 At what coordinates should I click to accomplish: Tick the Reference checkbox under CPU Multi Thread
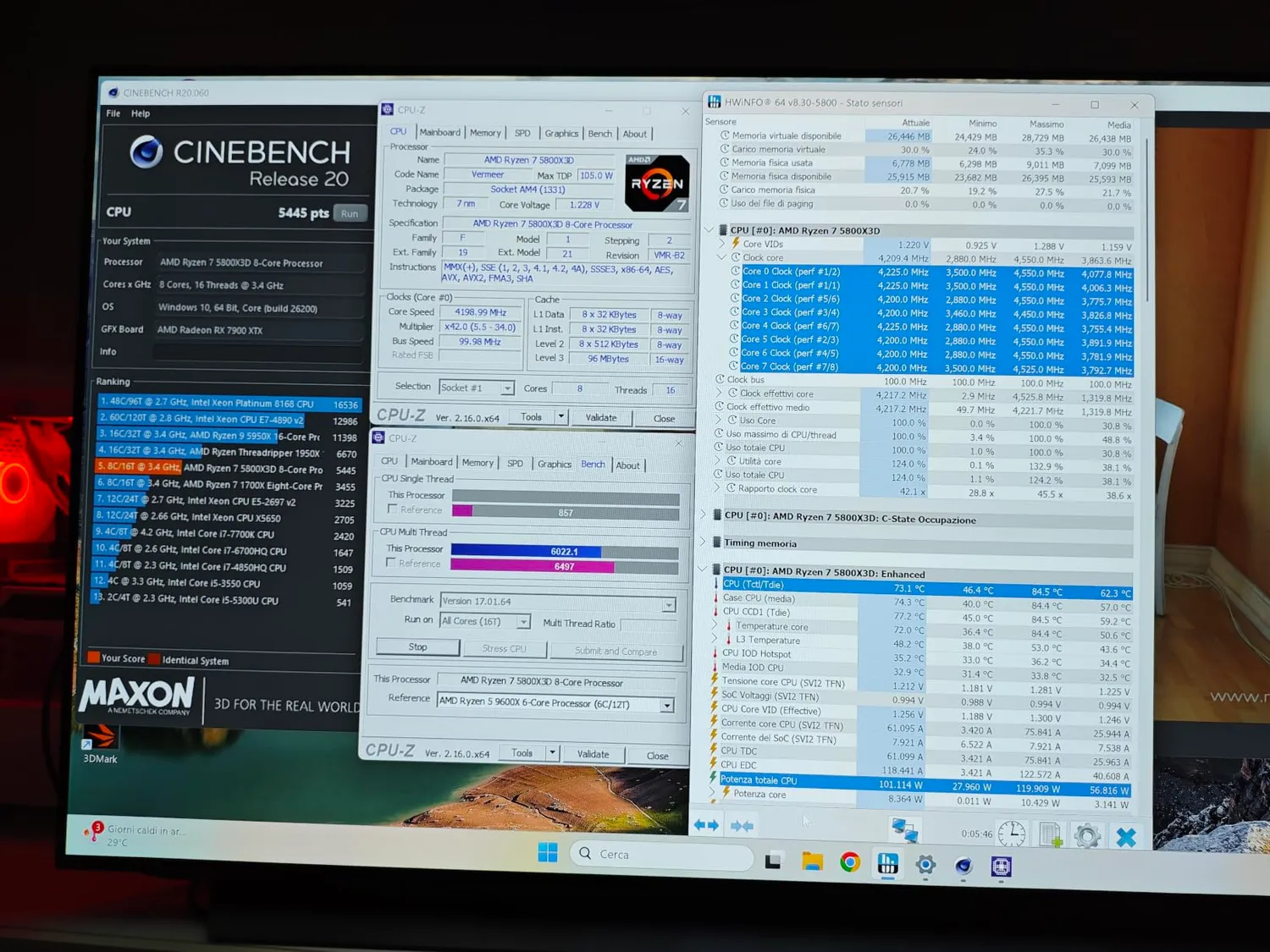(x=390, y=563)
